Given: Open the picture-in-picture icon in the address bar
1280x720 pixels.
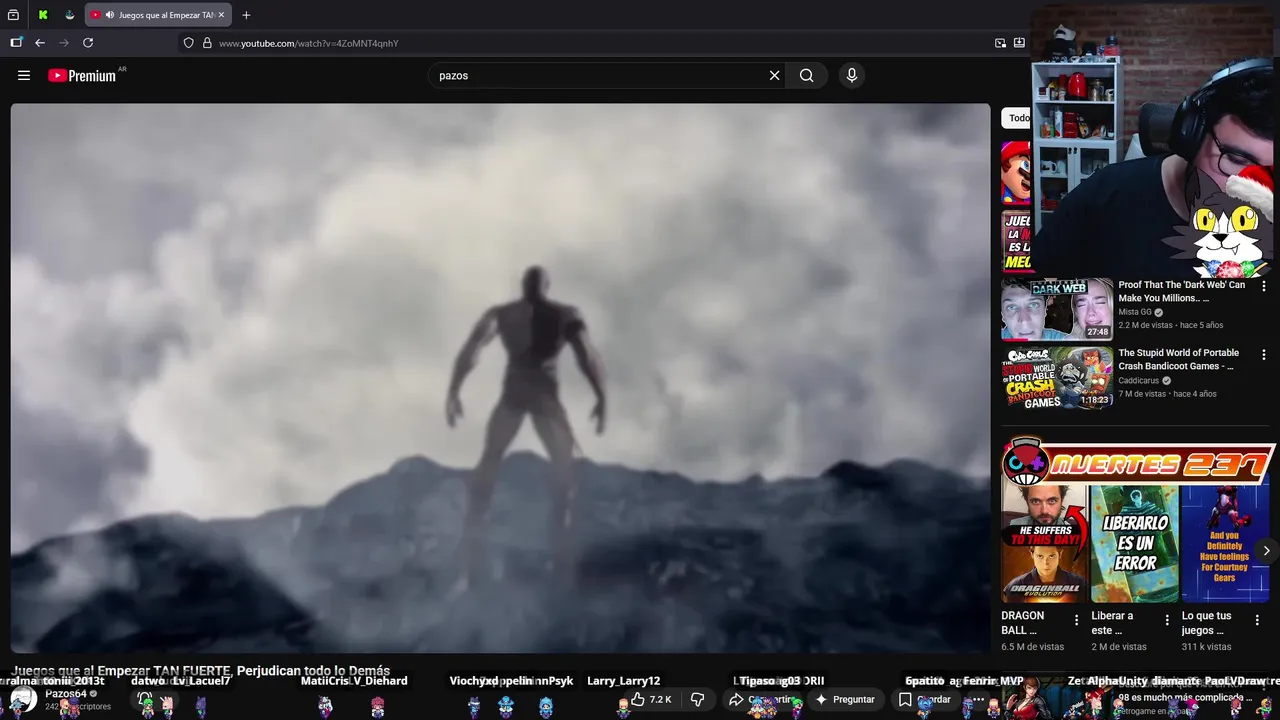Looking at the screenshot, I should click(1000, 43).
